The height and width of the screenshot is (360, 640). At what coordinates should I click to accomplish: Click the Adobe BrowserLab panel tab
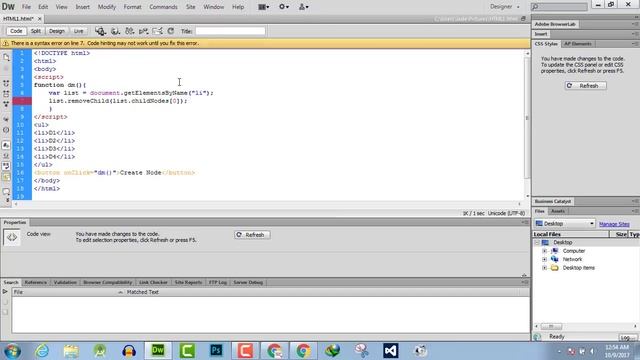pyautogui.click(x=555, y=24)
